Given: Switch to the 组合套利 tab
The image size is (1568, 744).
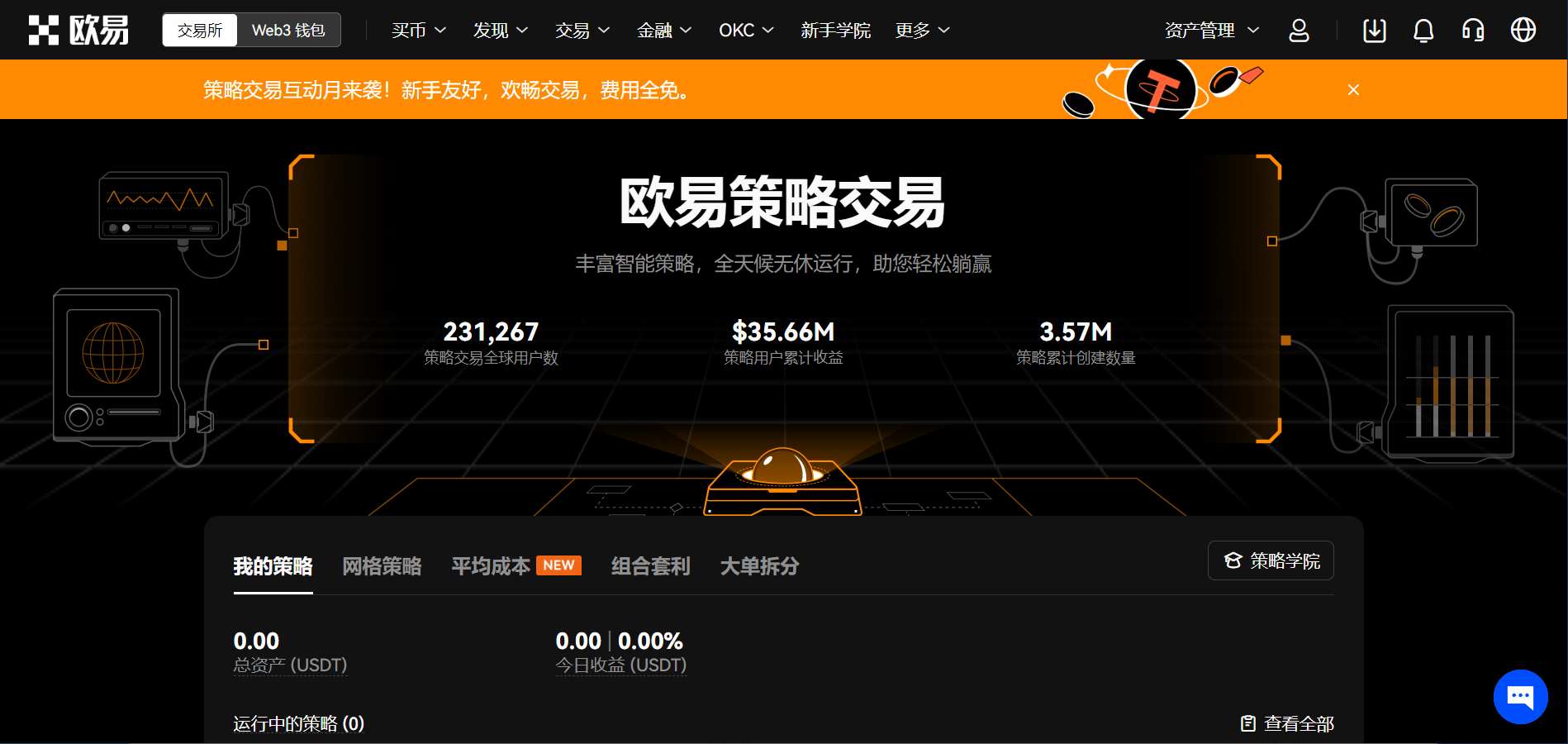Looking at the screenshot, I should [650, 566].
